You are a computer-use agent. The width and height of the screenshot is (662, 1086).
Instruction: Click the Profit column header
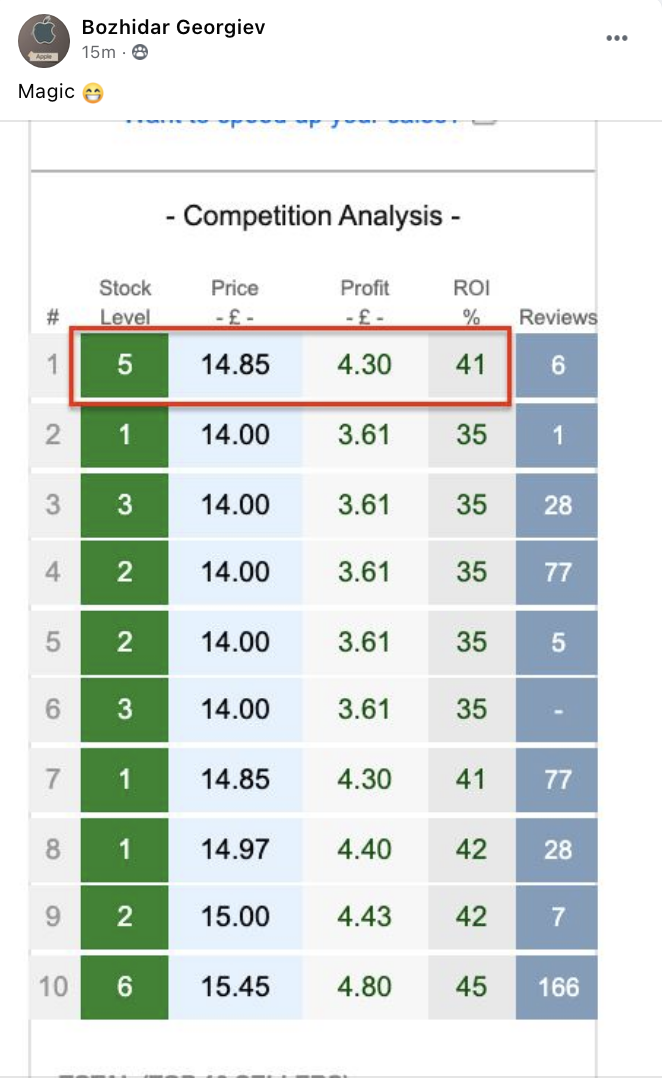[364, 302]
